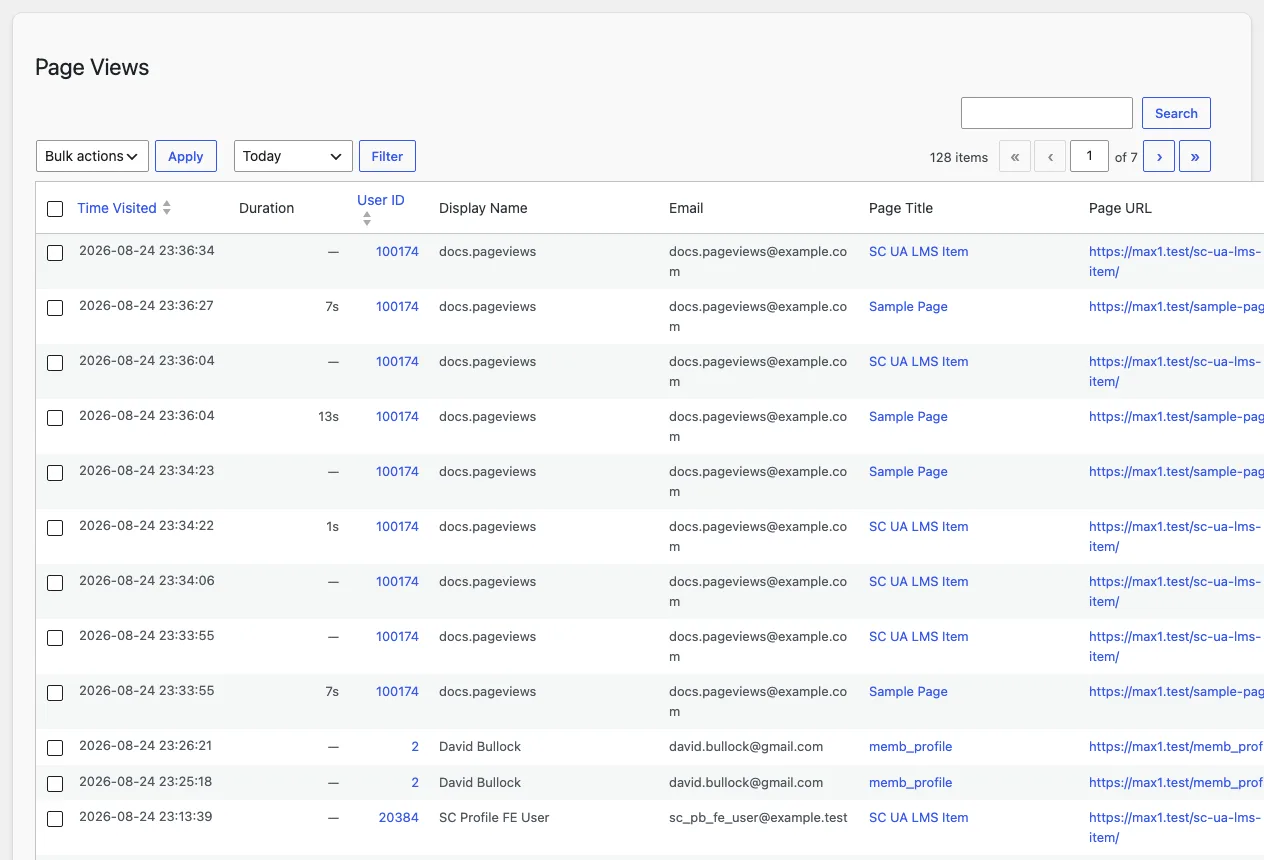
Task: Sort by Time Visited column header
Action: (x=117, y=208)
